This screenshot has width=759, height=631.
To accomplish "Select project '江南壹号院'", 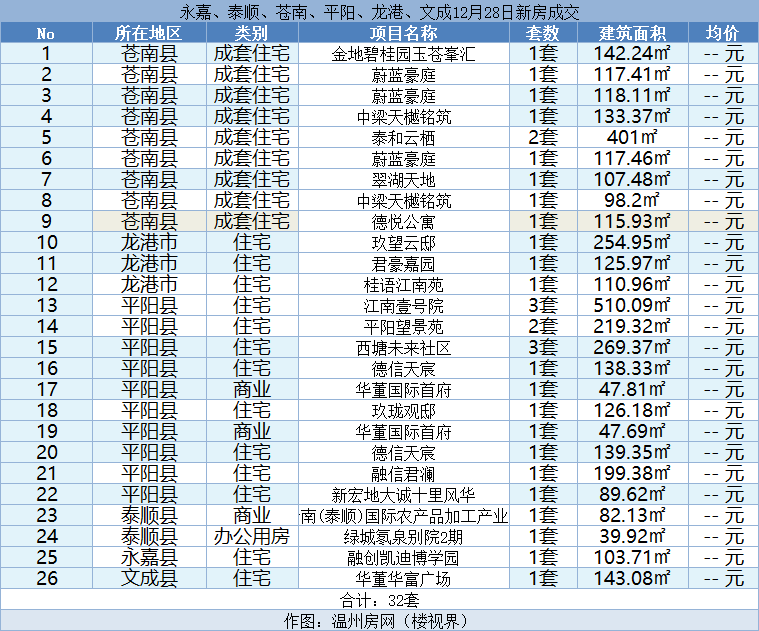I will (403, 306).
